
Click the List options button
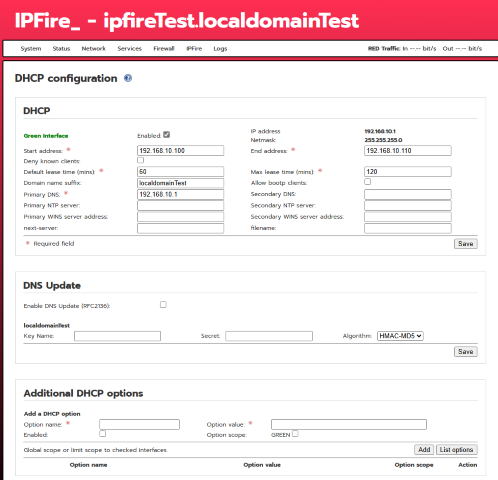pyautogui.click(x=457, y=450)
